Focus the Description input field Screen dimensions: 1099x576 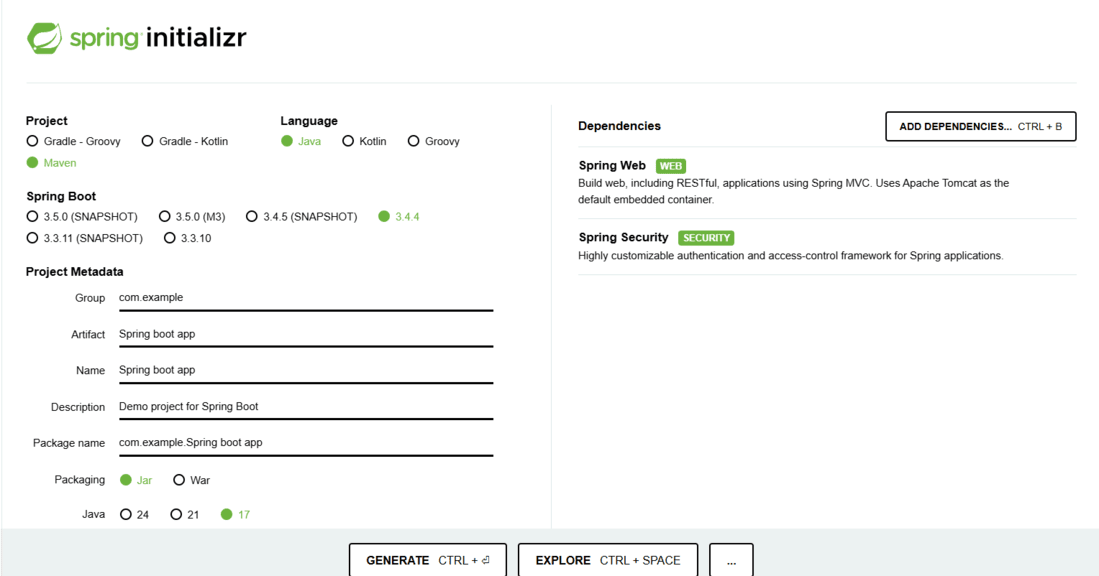coord(306,406)
